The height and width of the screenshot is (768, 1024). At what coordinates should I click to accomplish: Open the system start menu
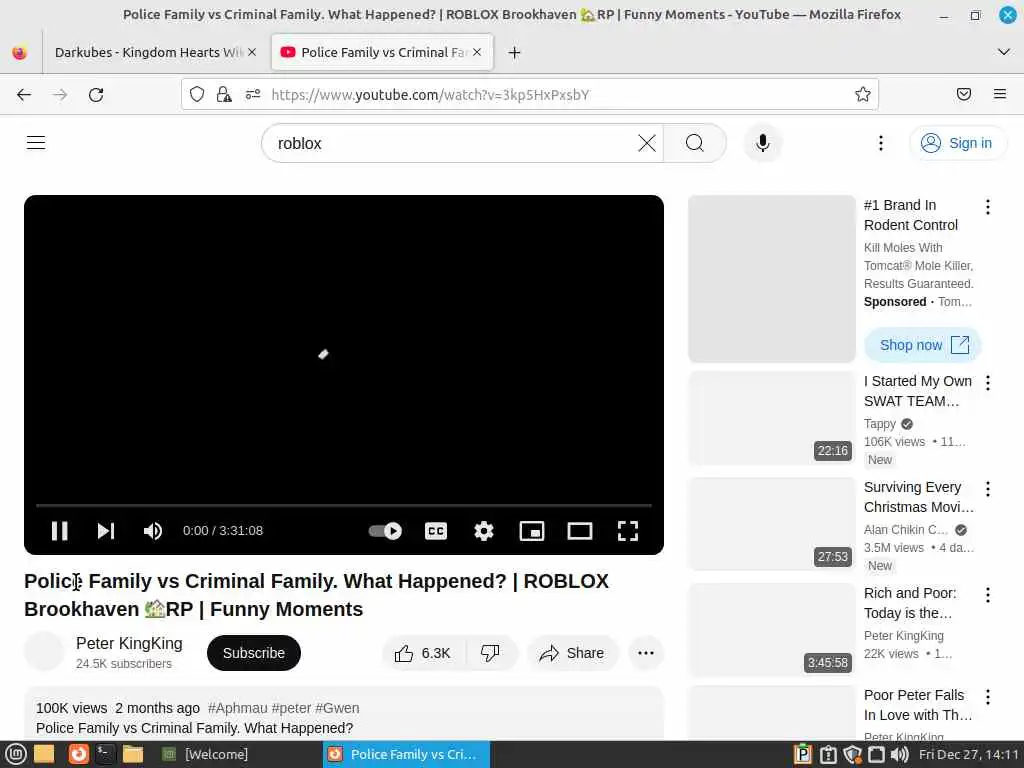(16, 754)
